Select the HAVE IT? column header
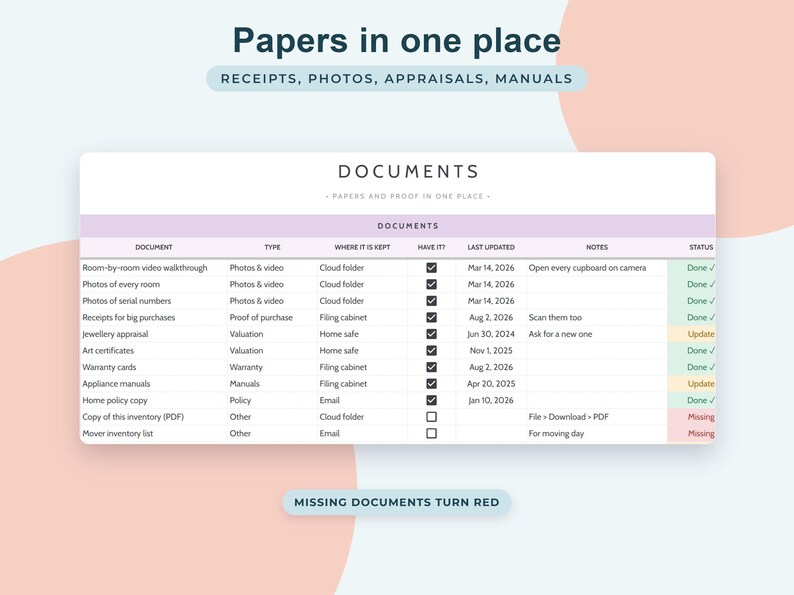The image size is (794, 595). pos(431,247)
